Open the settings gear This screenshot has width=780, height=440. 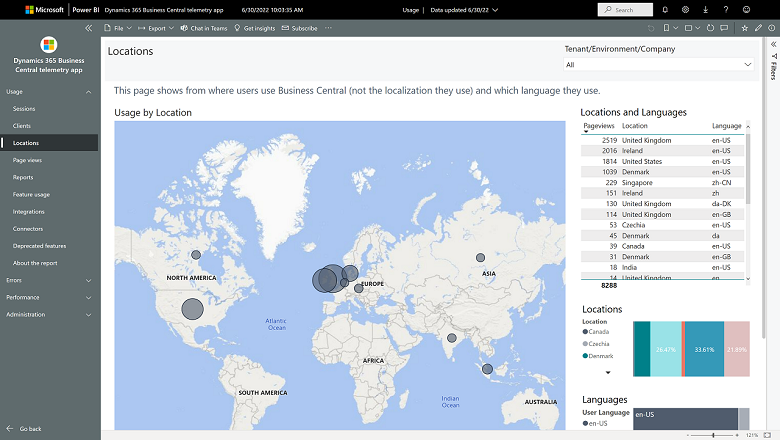[685, 9]
